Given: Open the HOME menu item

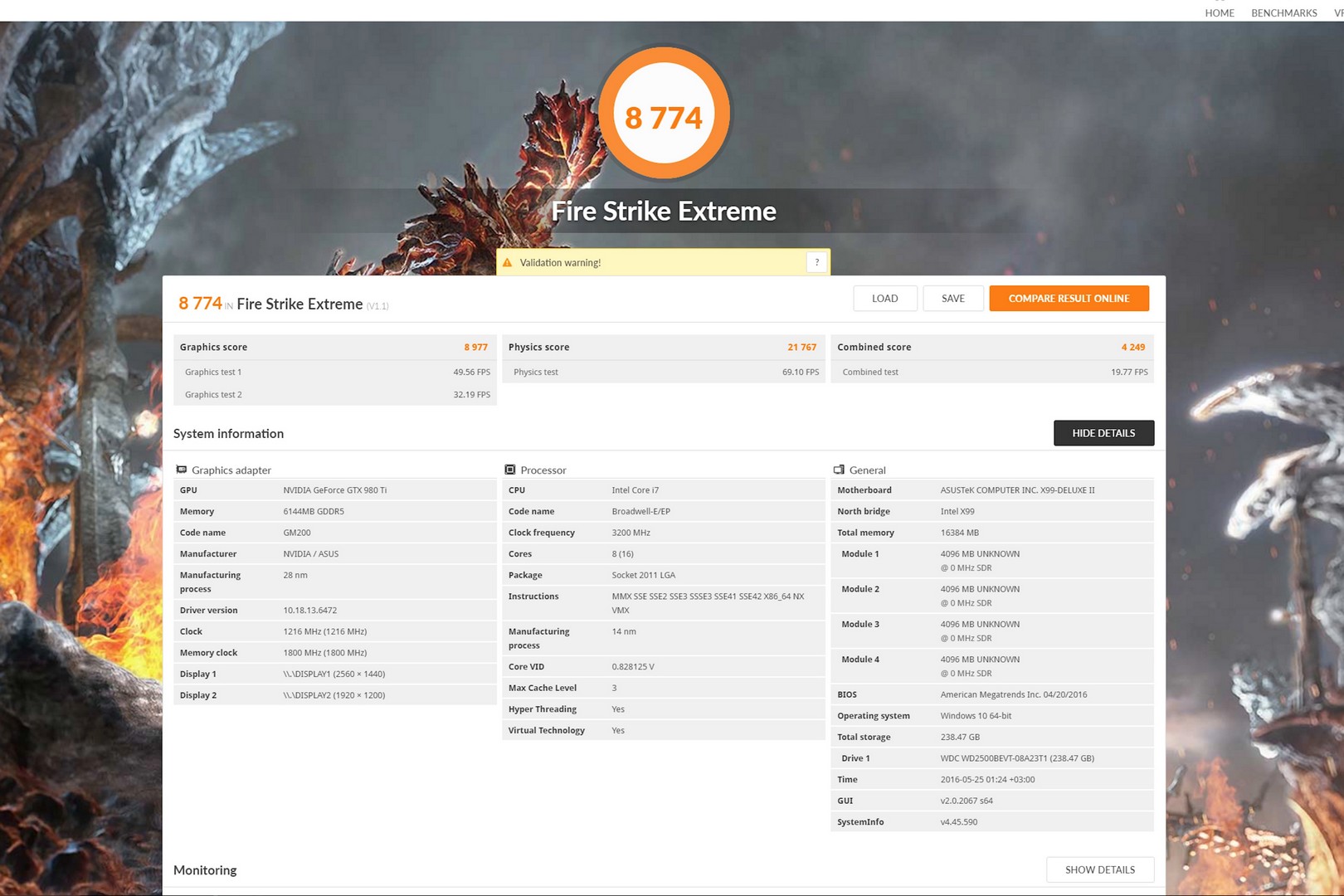Looking at the screenshot, I should point(1220,12).
